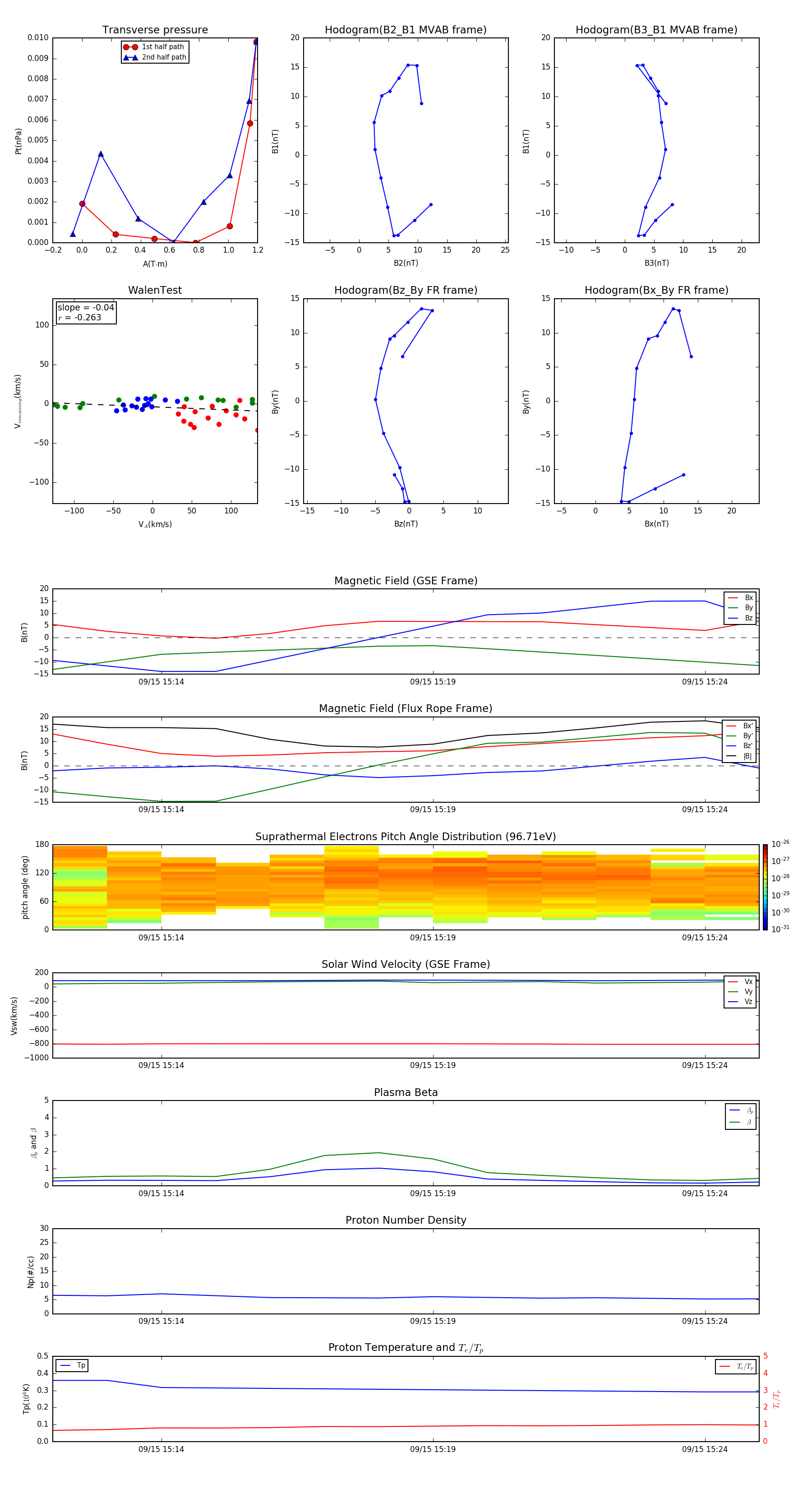Select the Tp legend entry
Viewport: 812px width, 1489px height.
pyautogui.click(x=72, y=1365)
